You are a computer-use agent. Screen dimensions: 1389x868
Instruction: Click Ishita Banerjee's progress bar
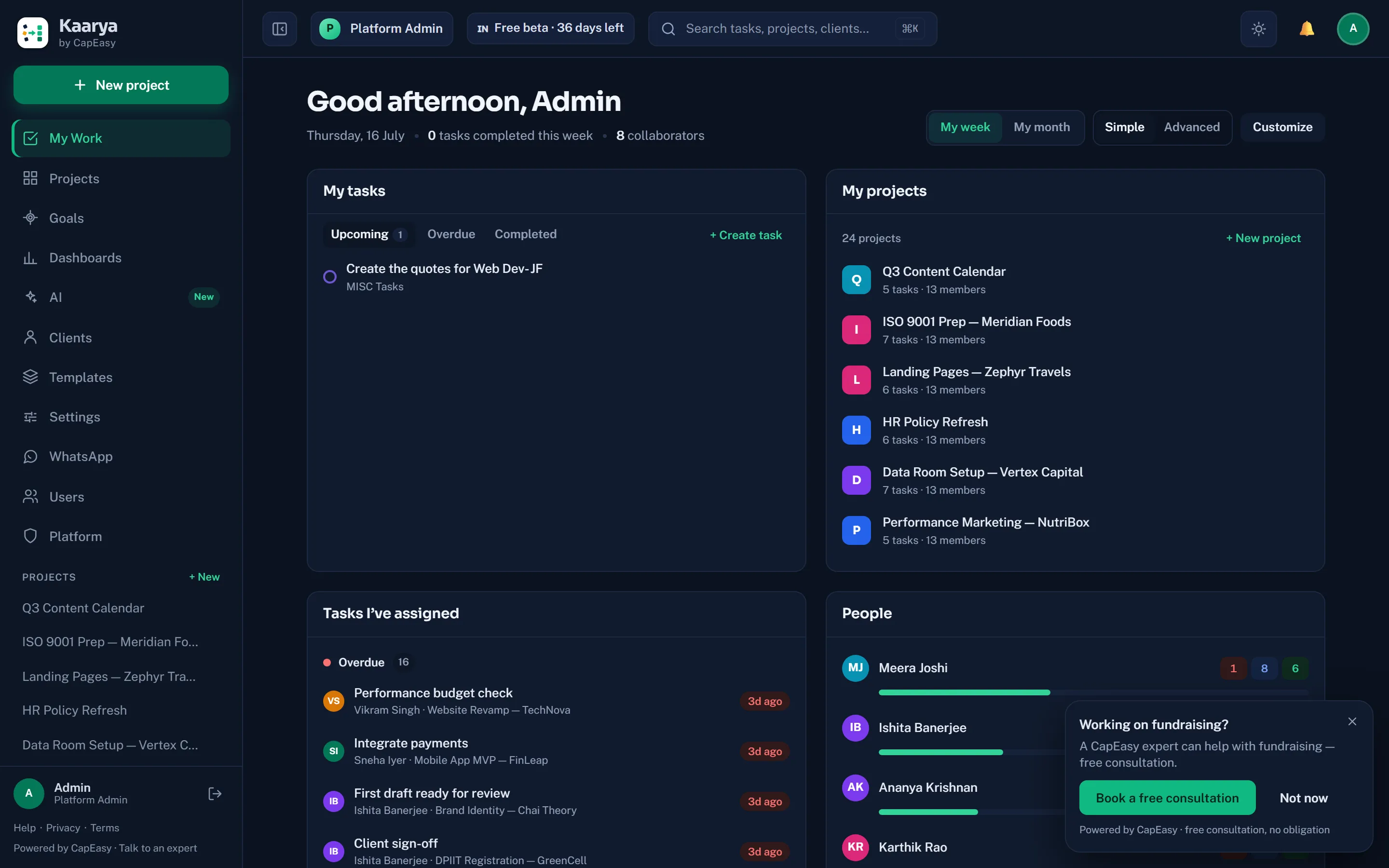(972, 752)
